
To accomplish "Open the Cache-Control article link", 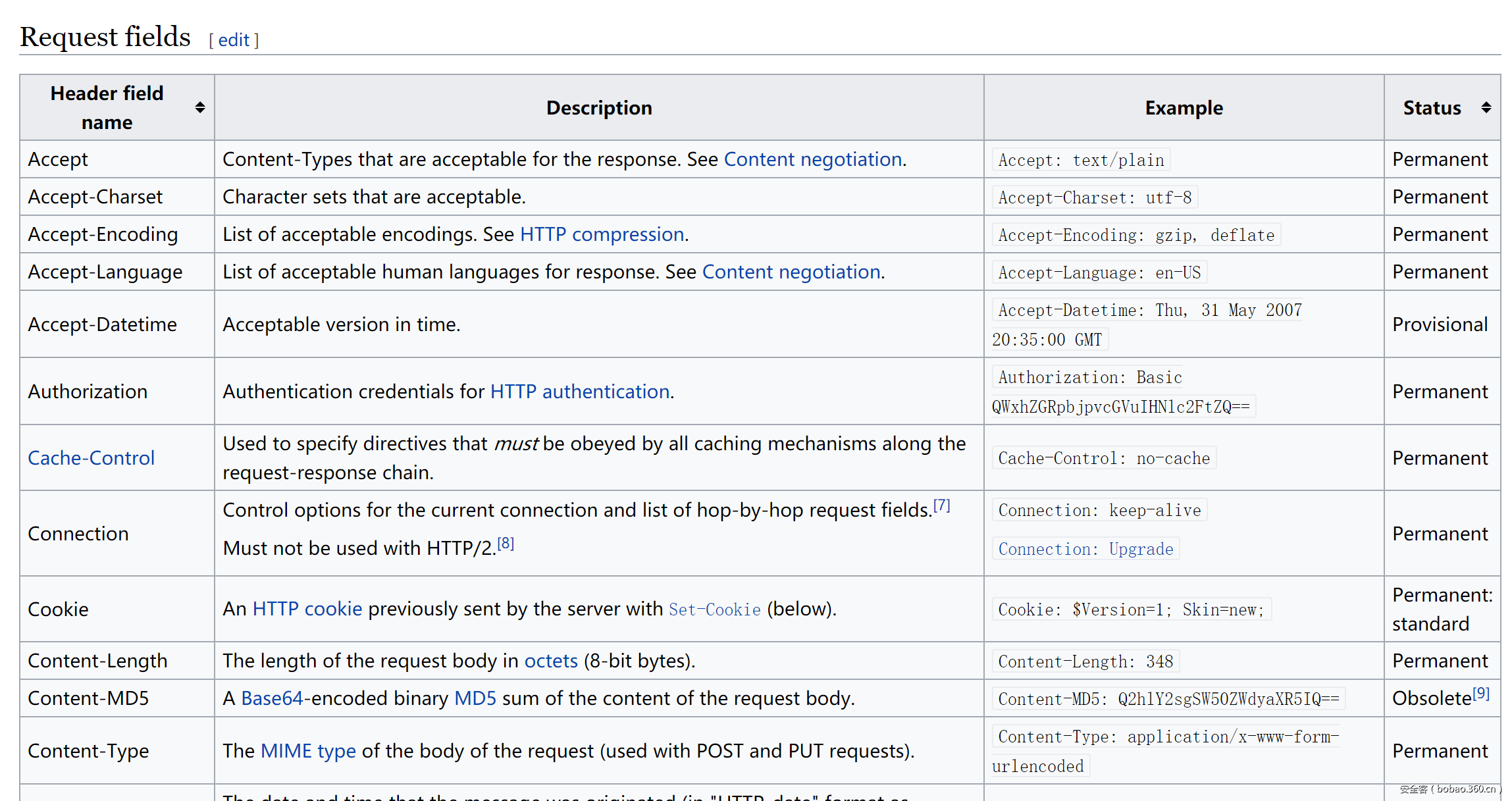I will pos(91,457).
